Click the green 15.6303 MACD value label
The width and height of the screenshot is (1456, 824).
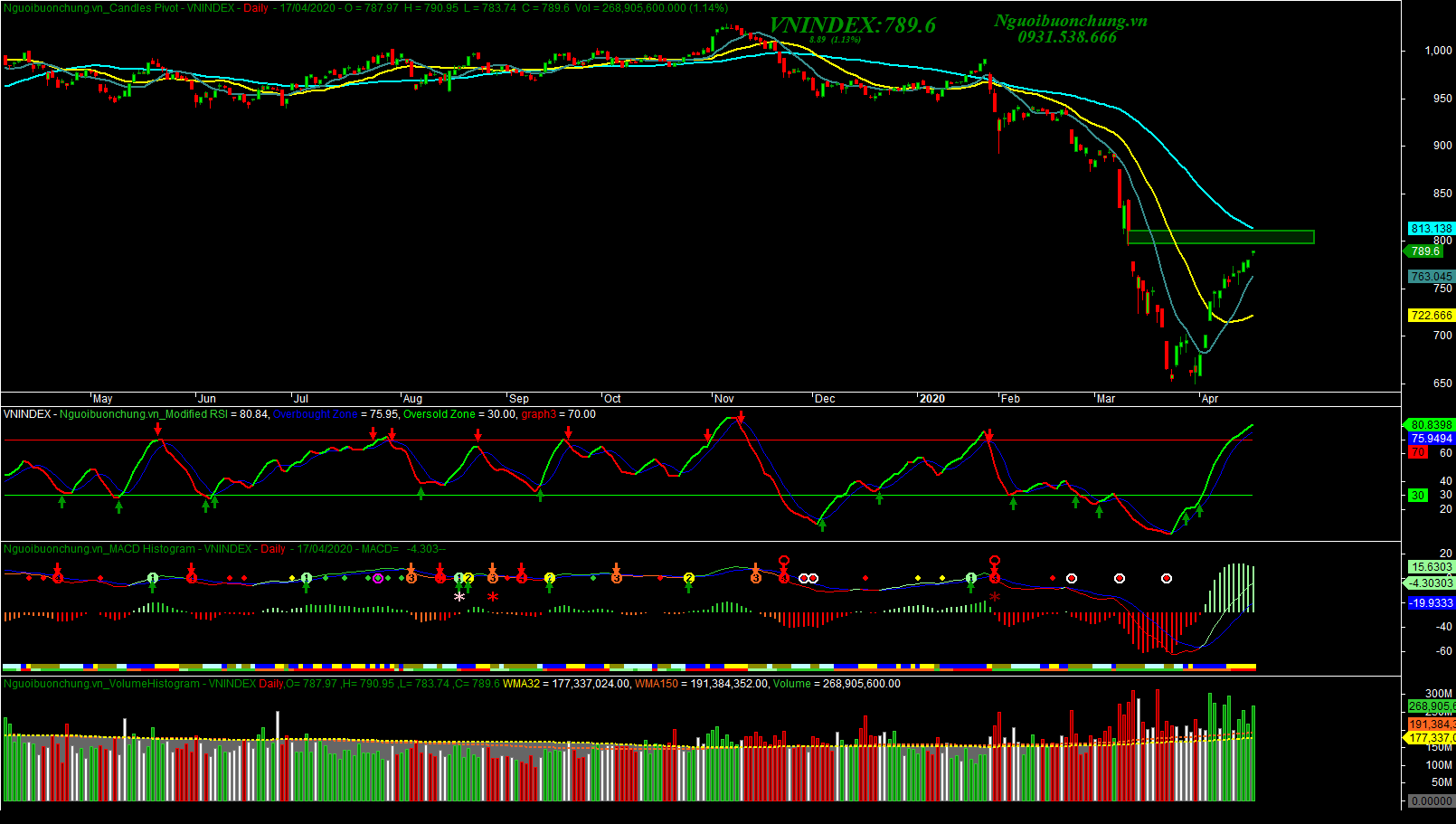pyautogui.click(x=1431, y=567)
